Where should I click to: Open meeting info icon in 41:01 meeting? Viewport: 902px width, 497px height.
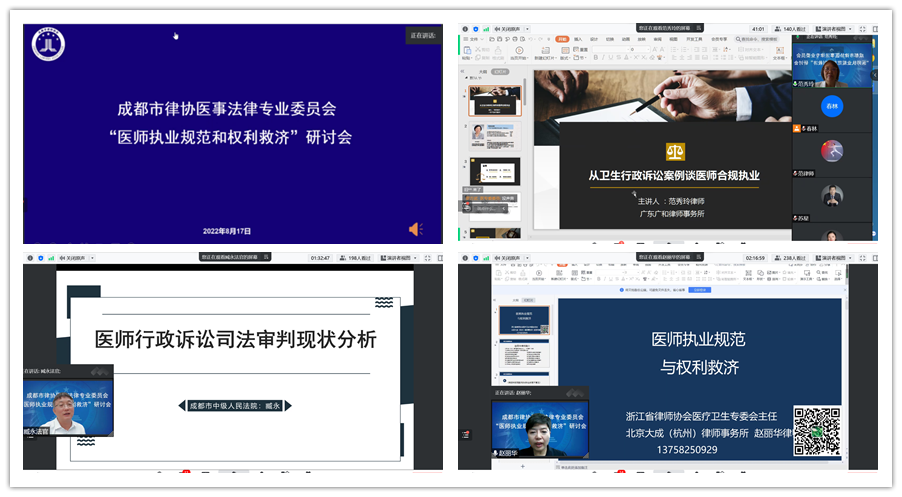[465, 29]
